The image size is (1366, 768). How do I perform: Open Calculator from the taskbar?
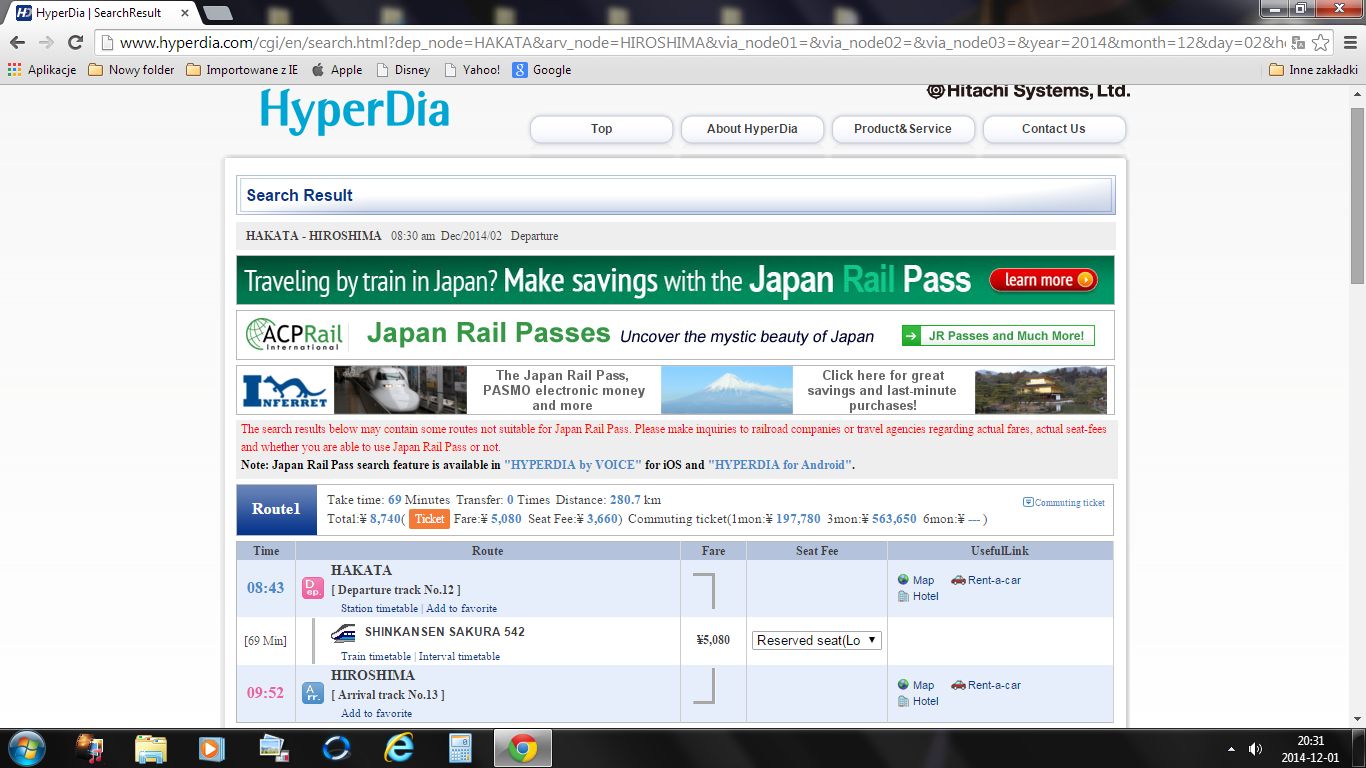tap(460, 748)
